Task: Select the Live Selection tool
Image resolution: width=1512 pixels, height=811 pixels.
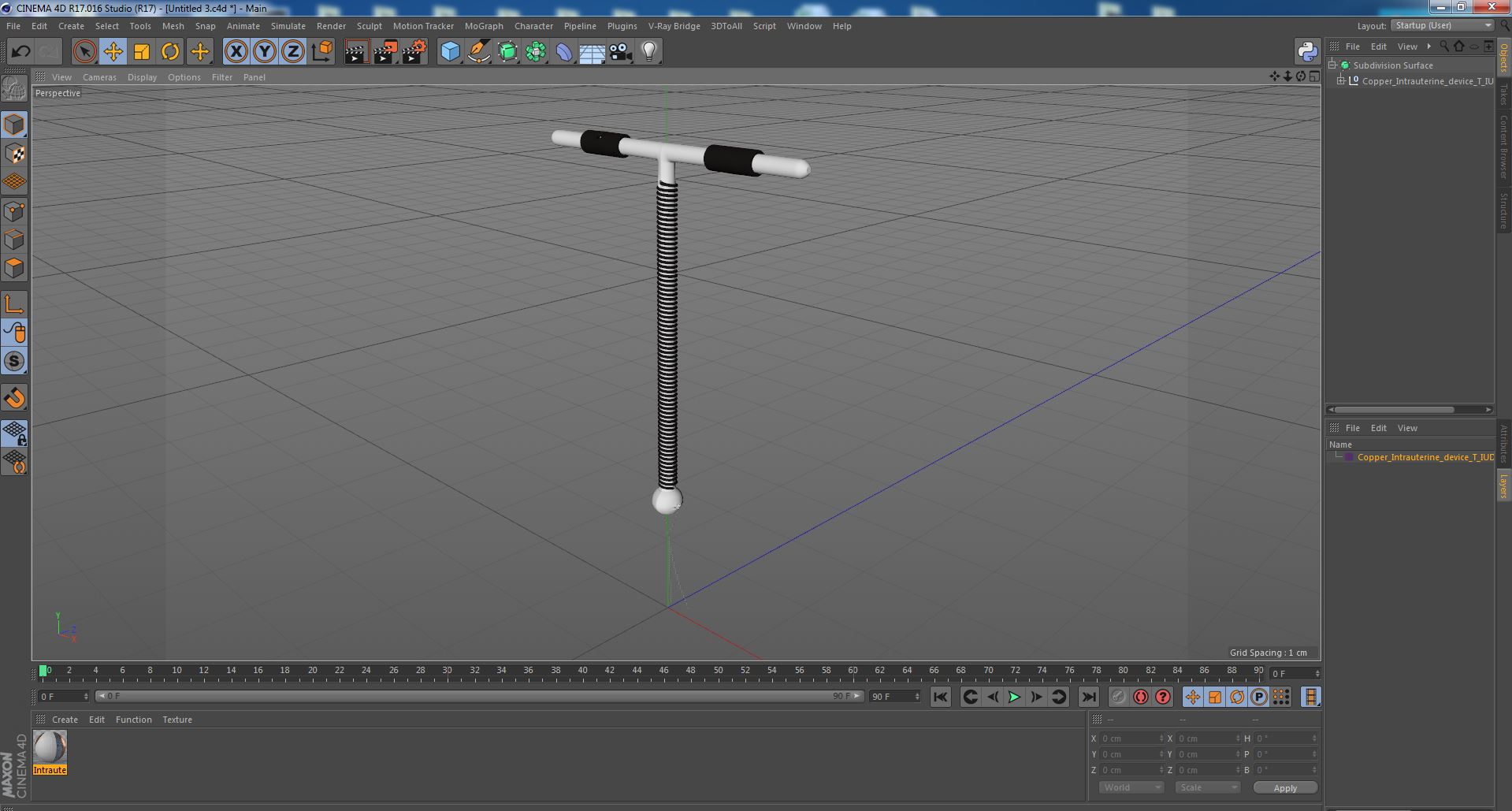Action: 84,52
